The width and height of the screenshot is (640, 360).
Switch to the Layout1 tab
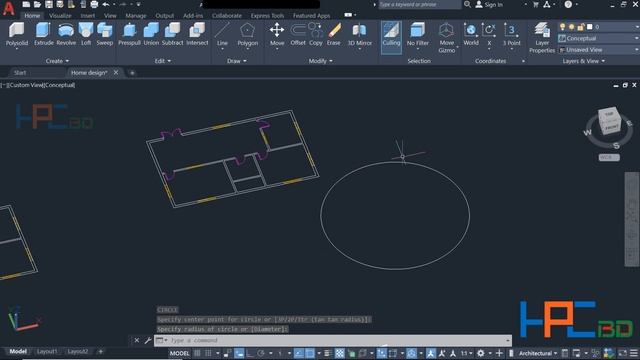pyautogui.click(x=47, y=351)
